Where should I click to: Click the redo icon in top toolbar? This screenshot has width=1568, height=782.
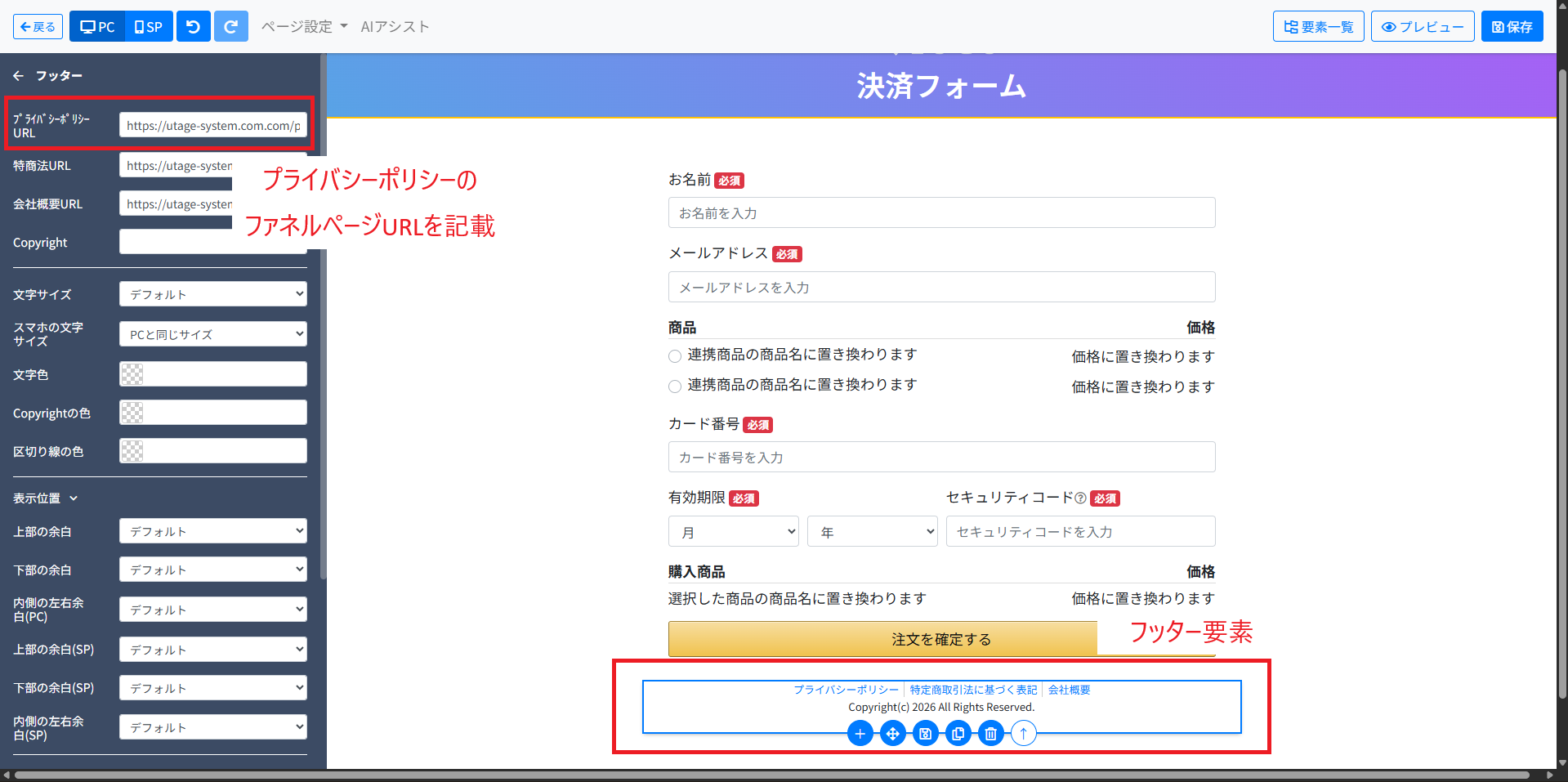[230, 27]
